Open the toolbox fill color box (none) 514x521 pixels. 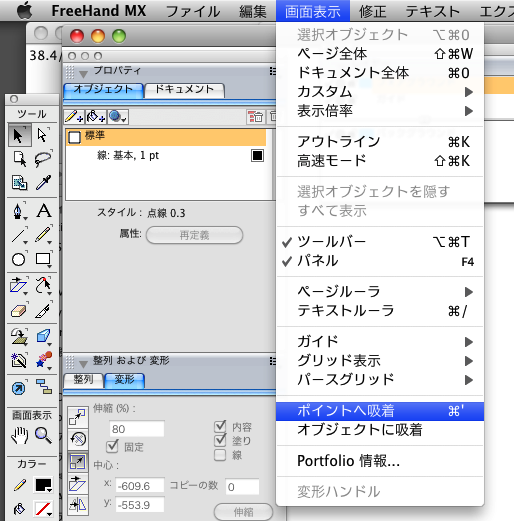click(43, 509)
